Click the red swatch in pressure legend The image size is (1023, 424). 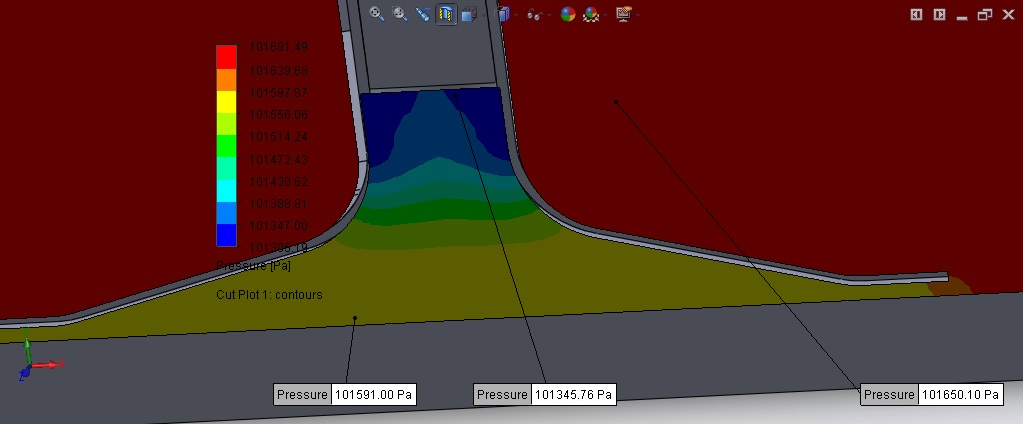click(227, 55)
